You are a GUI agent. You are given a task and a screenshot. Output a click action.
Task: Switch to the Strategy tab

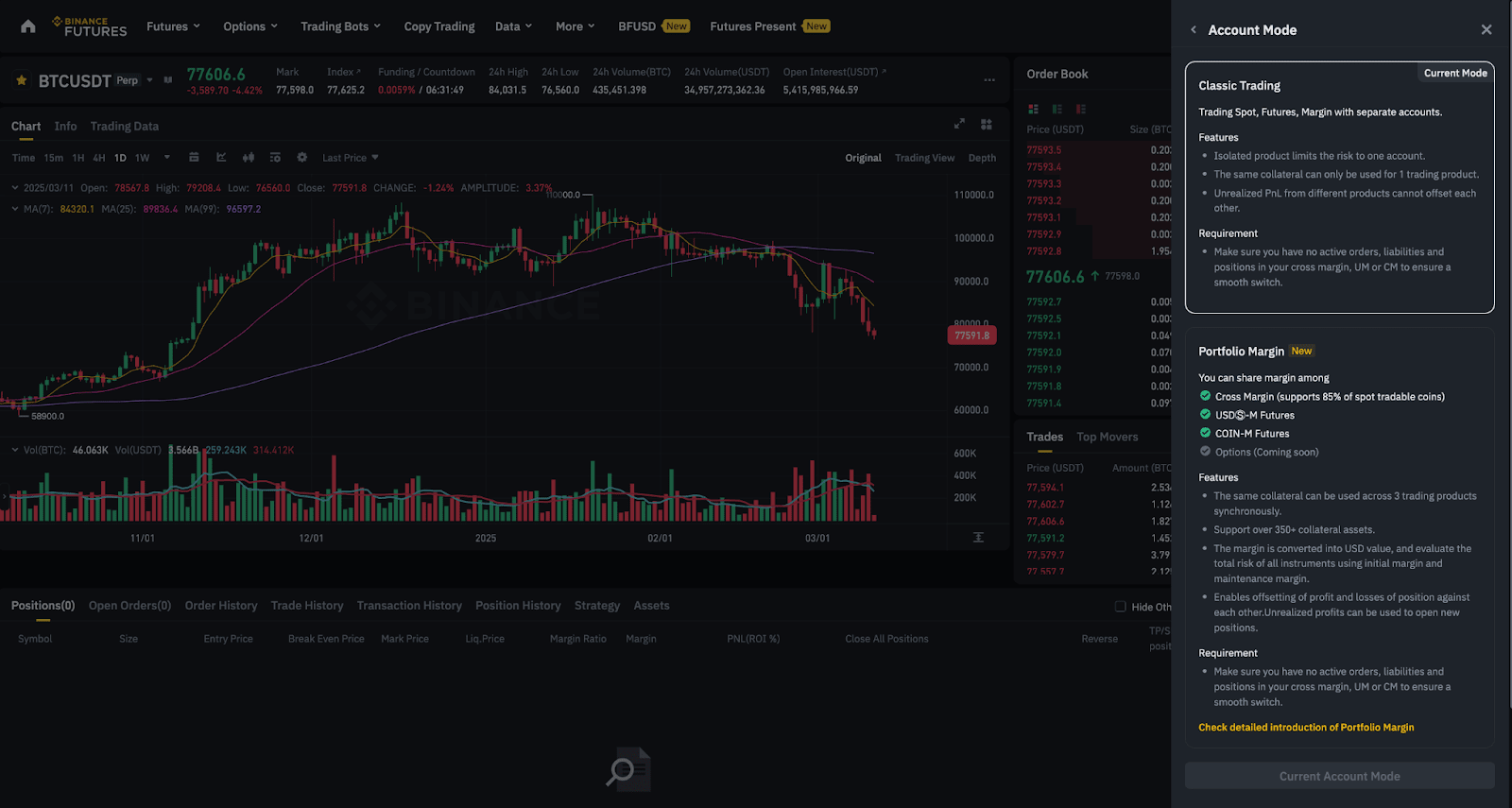click(x=597, y=606)
